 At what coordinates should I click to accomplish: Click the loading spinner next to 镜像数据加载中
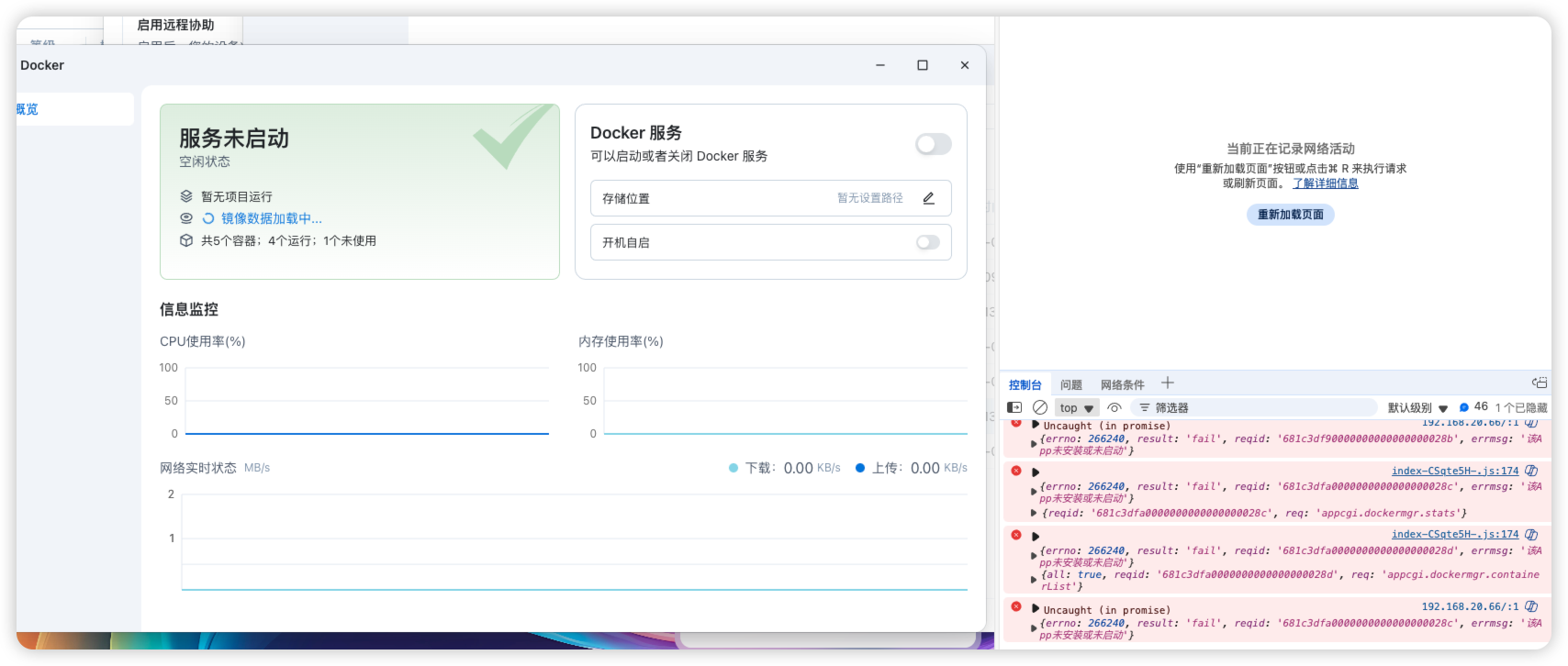[x=208, y=218]
